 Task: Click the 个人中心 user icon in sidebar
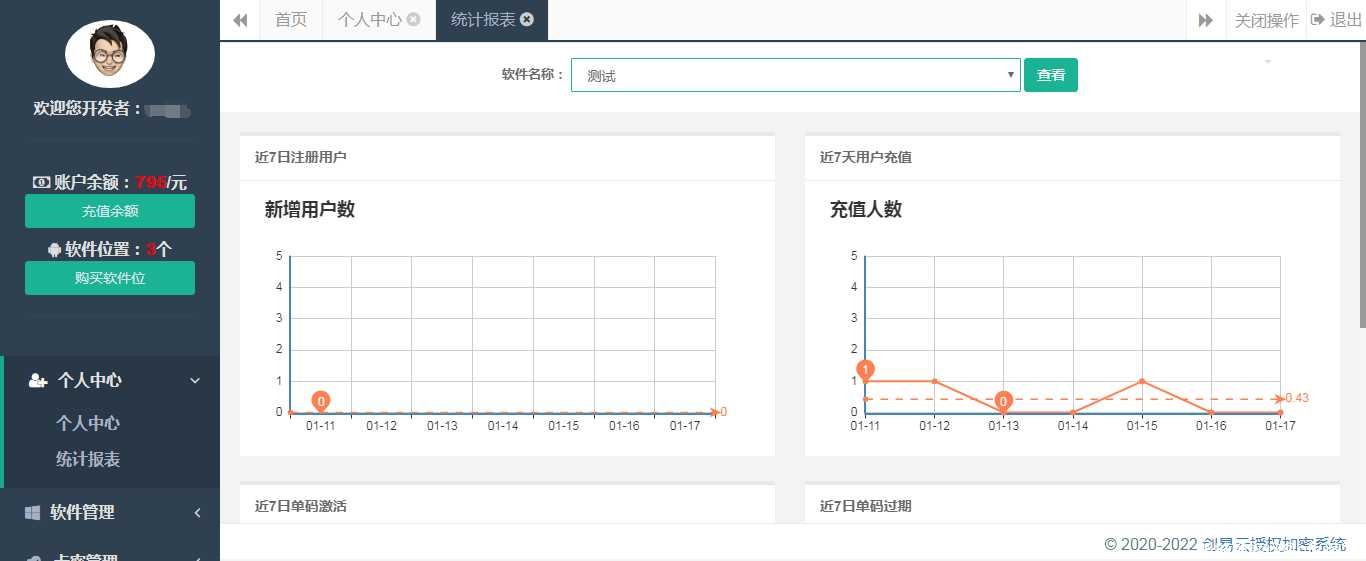coord(38,380)
